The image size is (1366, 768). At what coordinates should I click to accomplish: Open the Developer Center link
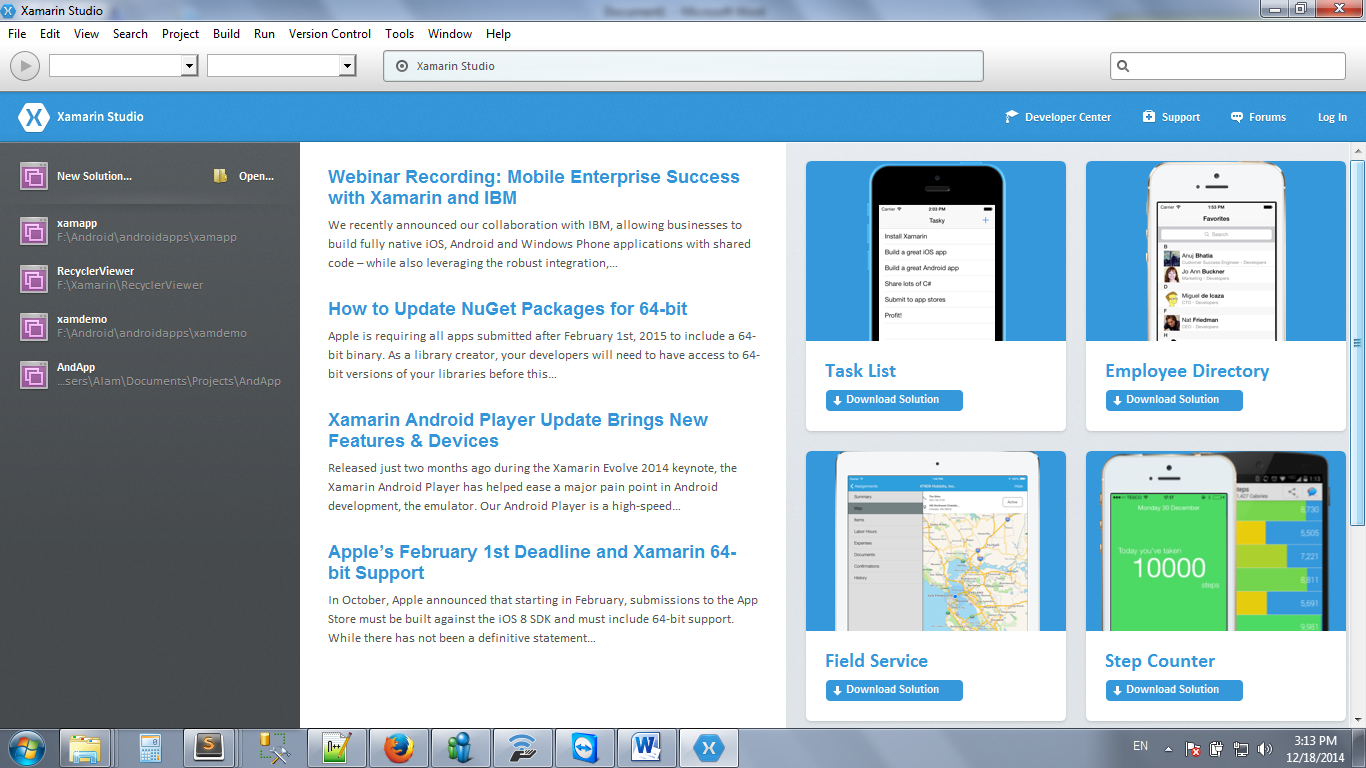click(1068, 117)
